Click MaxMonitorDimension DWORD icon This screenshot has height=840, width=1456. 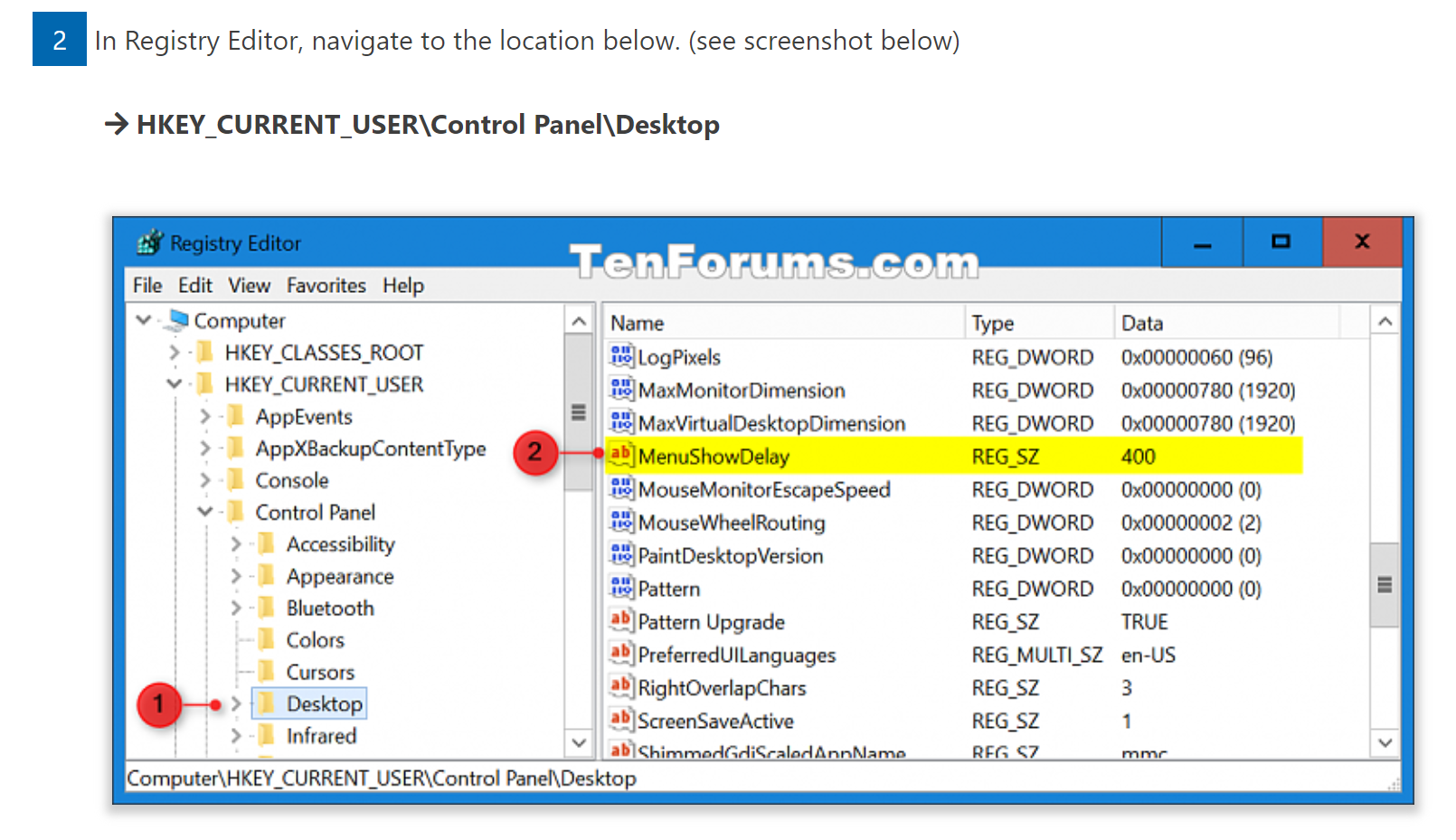click(621, 390)
